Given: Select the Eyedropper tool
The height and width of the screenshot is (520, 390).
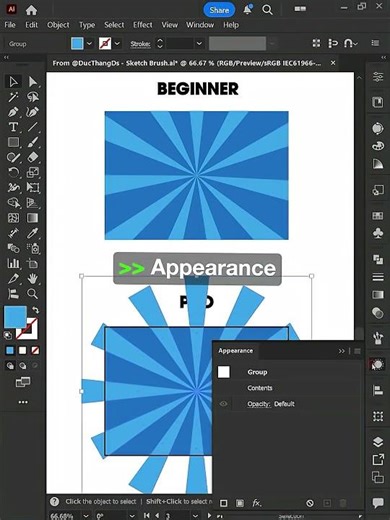Looking at the screenshot, I should tap(33, 233).
